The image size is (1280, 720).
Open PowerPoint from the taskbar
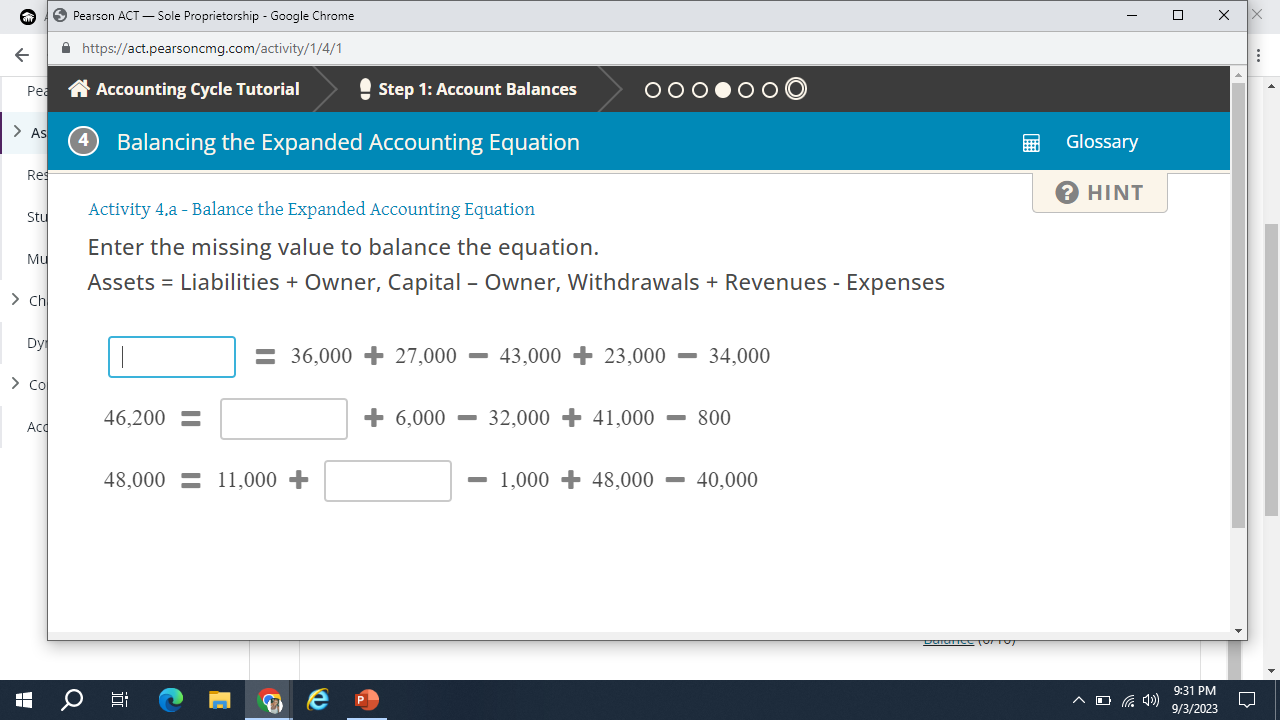click(367, 700)
